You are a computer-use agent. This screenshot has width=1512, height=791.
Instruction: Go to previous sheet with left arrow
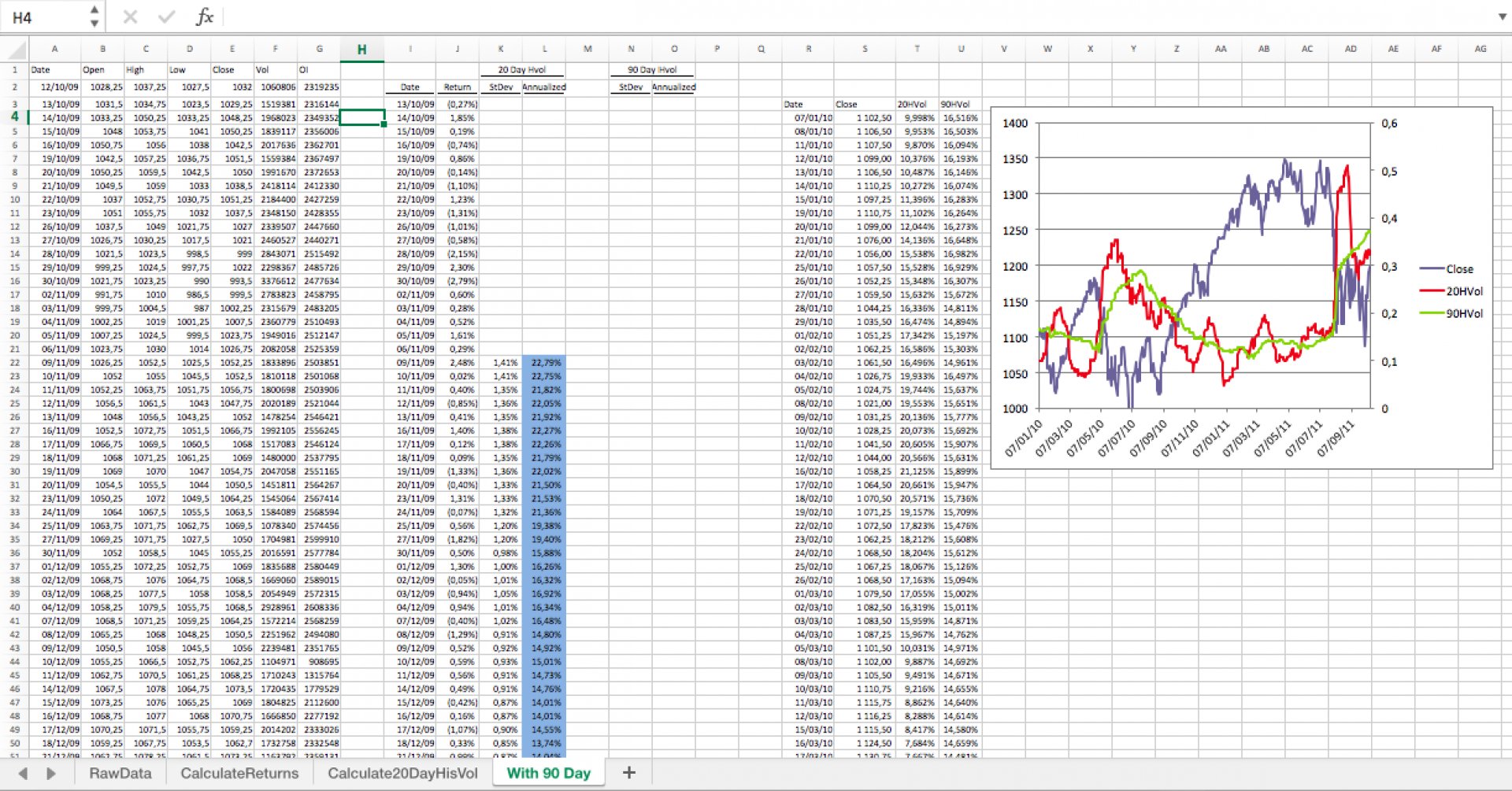pos(23,774)
